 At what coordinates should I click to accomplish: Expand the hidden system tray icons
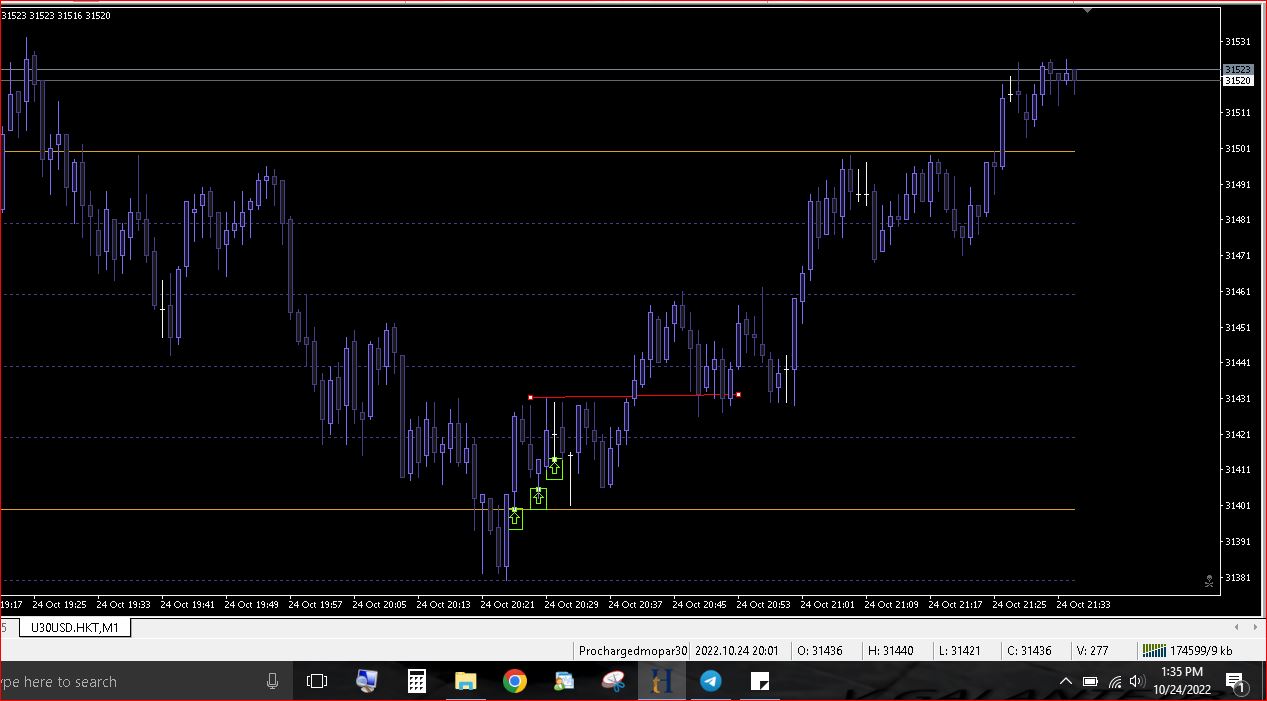pyautogui.click(x=1066, y=681)
